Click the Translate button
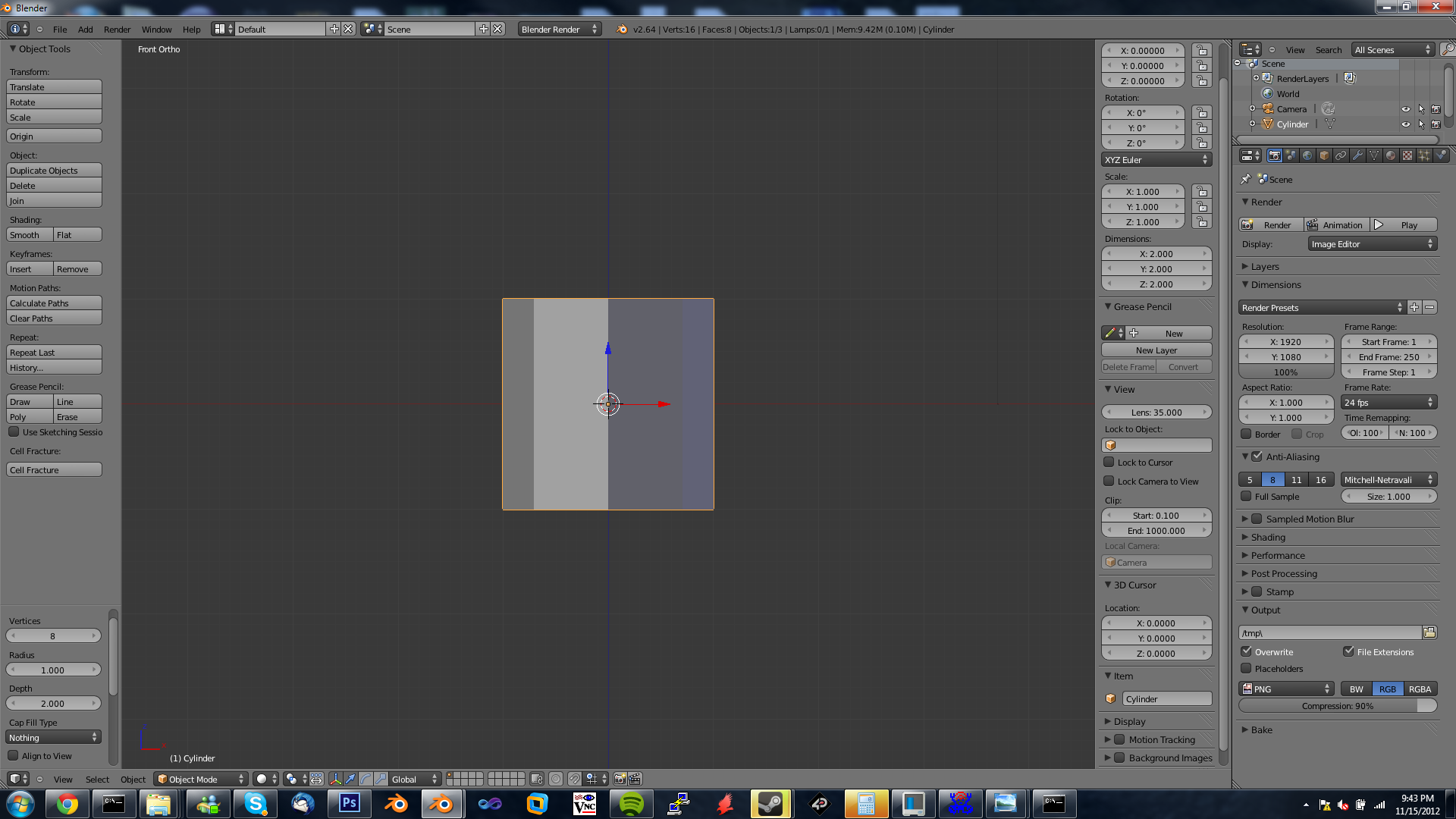This screenshot has height=819, width=1456. pyautogui.click(x=54, y=87)
